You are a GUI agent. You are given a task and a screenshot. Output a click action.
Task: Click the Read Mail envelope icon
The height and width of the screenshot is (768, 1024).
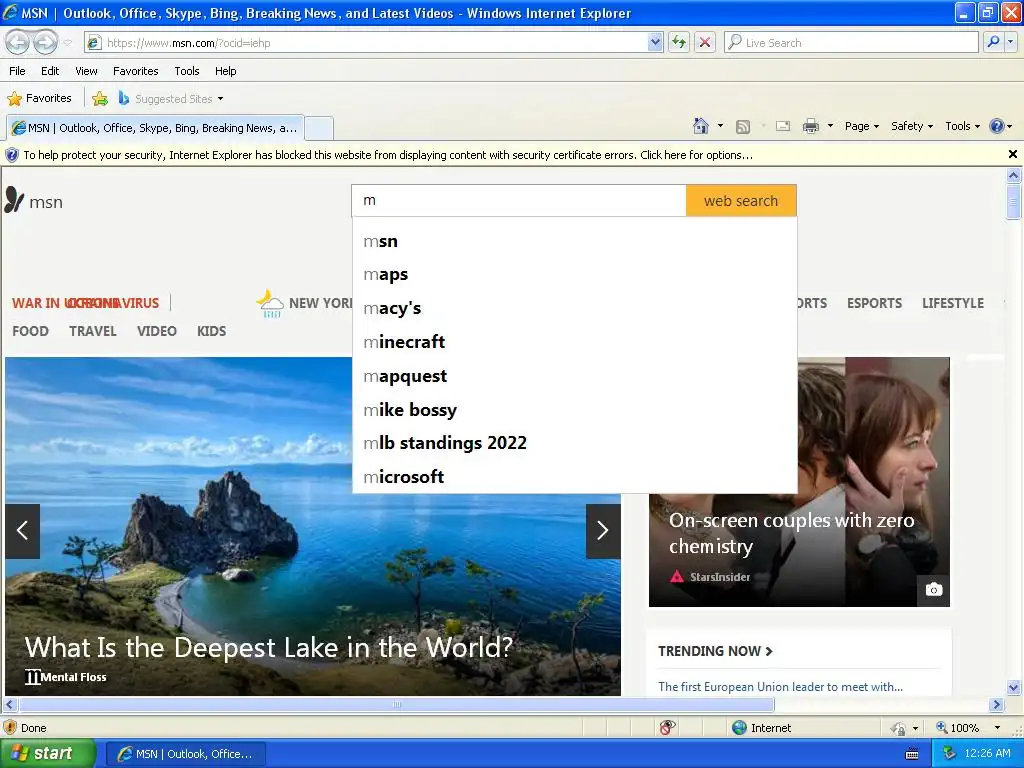pos(783,126)
